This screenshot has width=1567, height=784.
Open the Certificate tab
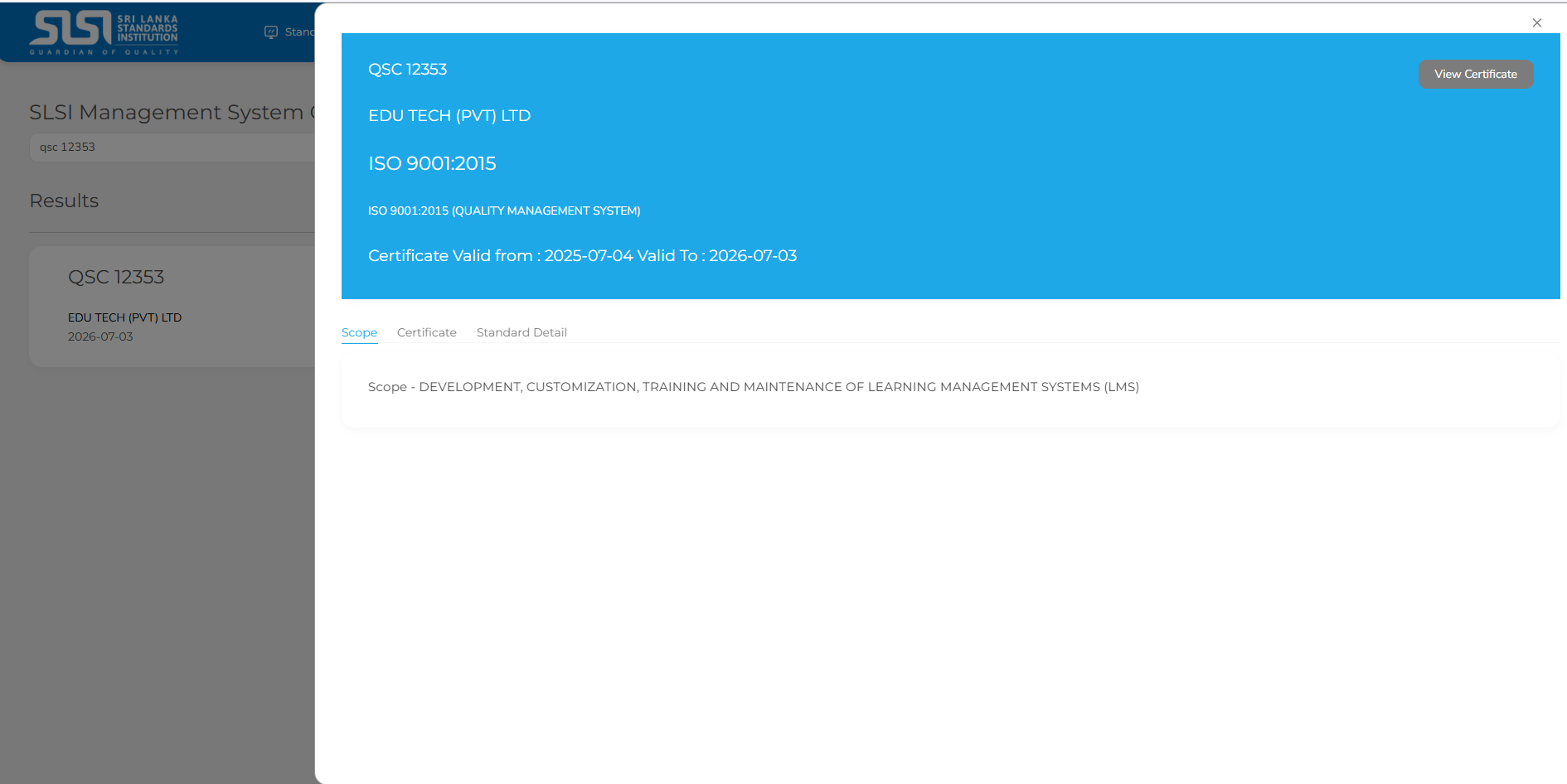(426, 332)
